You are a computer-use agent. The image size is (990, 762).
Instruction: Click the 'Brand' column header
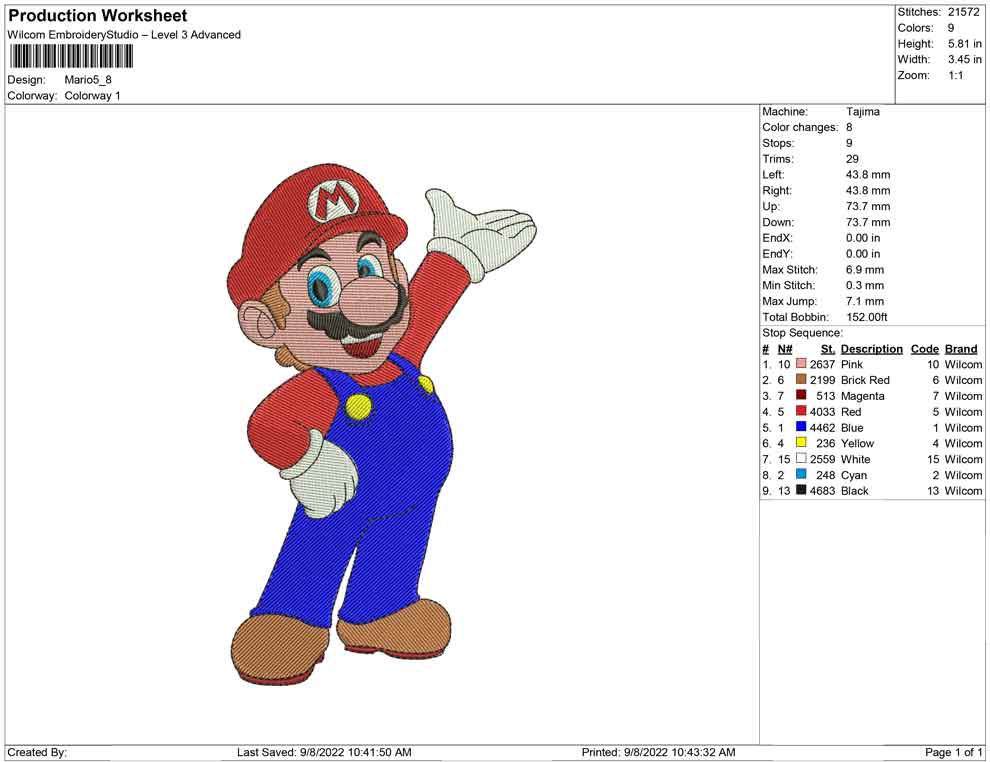pyautogui.click(x=961, y=349)
